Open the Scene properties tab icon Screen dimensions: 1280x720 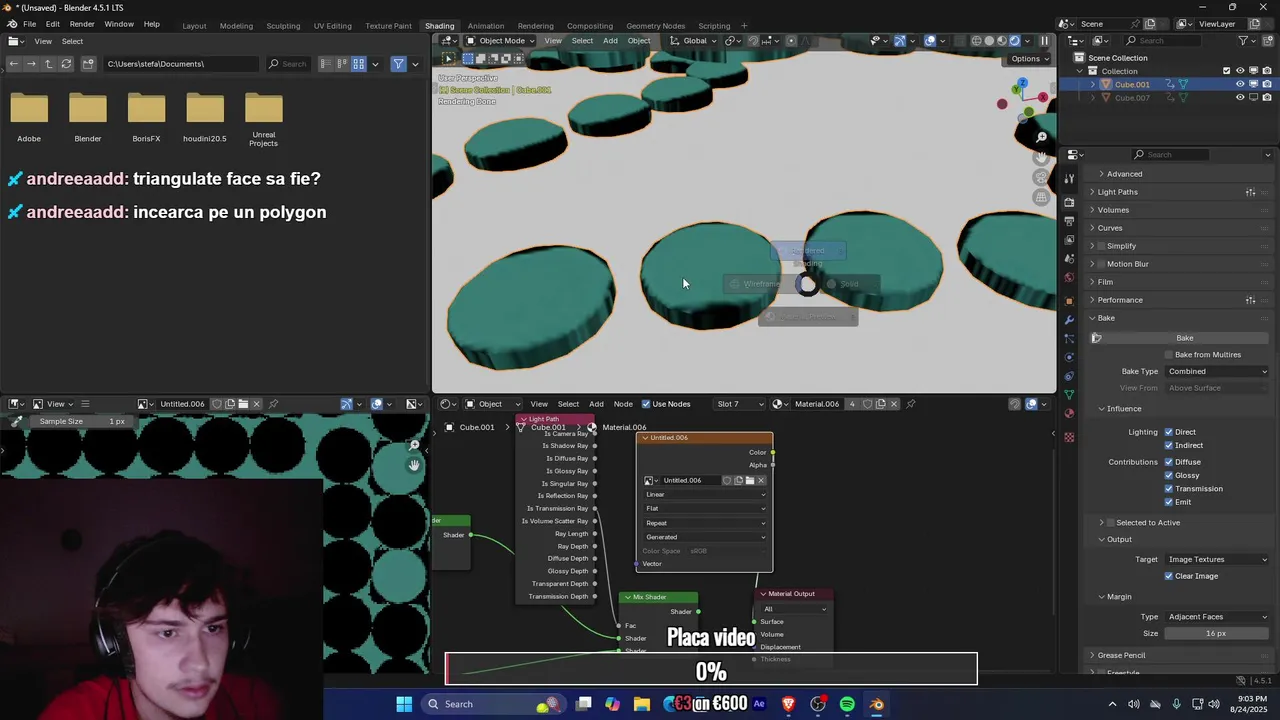(1069, 259)
